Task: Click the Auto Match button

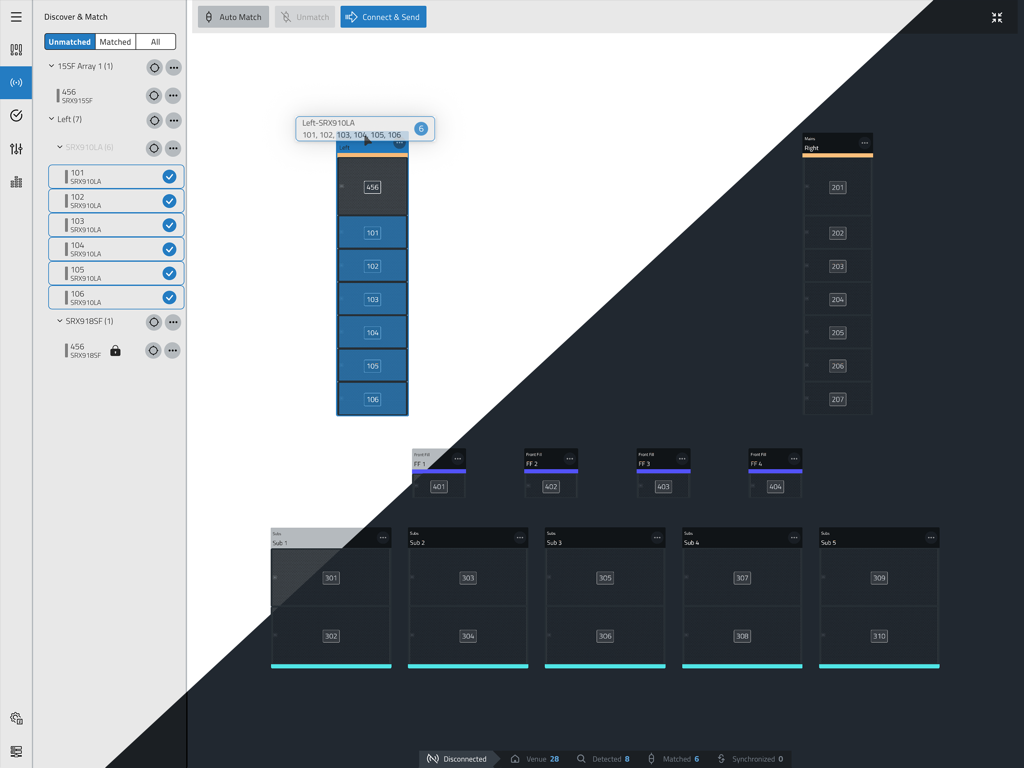Action: pos(232,16)
